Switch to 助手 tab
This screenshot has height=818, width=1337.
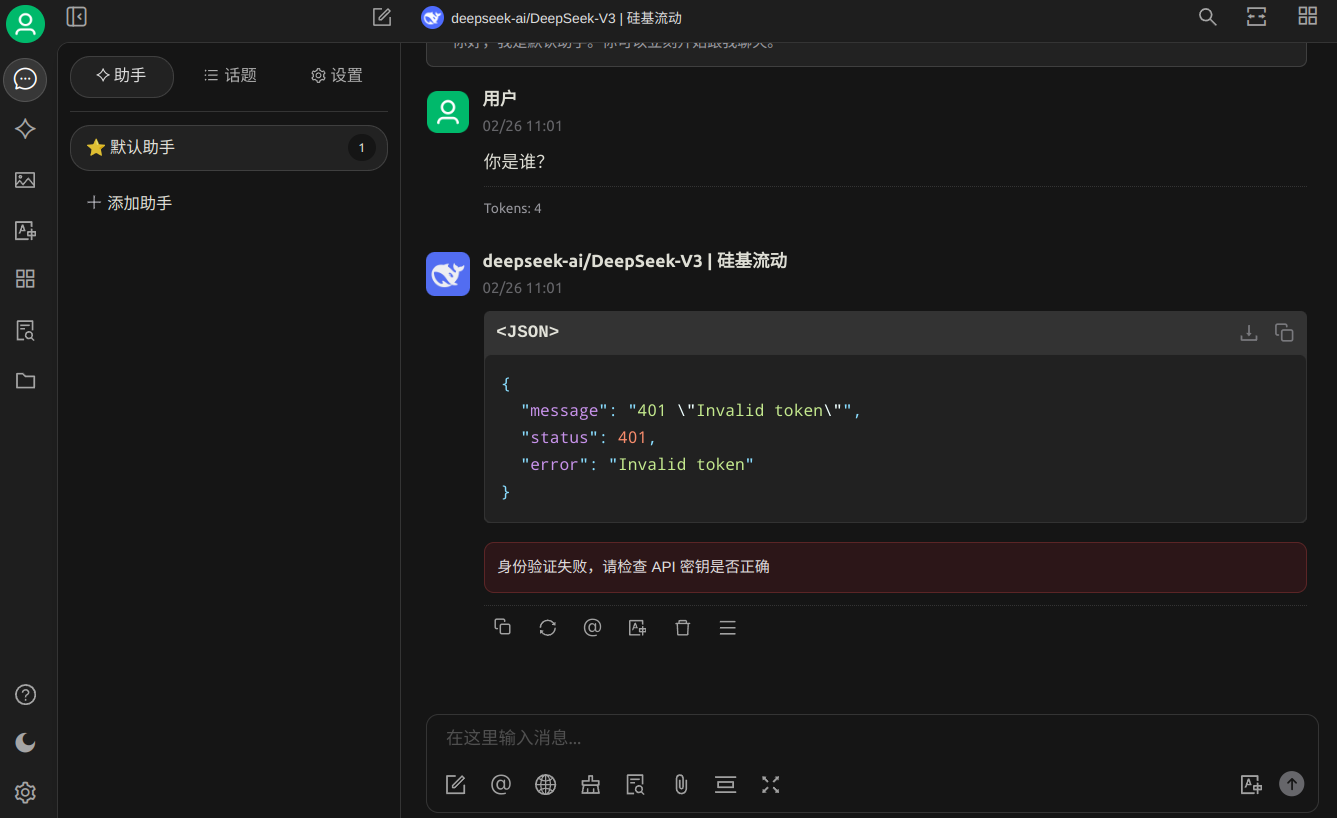(x=122, y=76)
